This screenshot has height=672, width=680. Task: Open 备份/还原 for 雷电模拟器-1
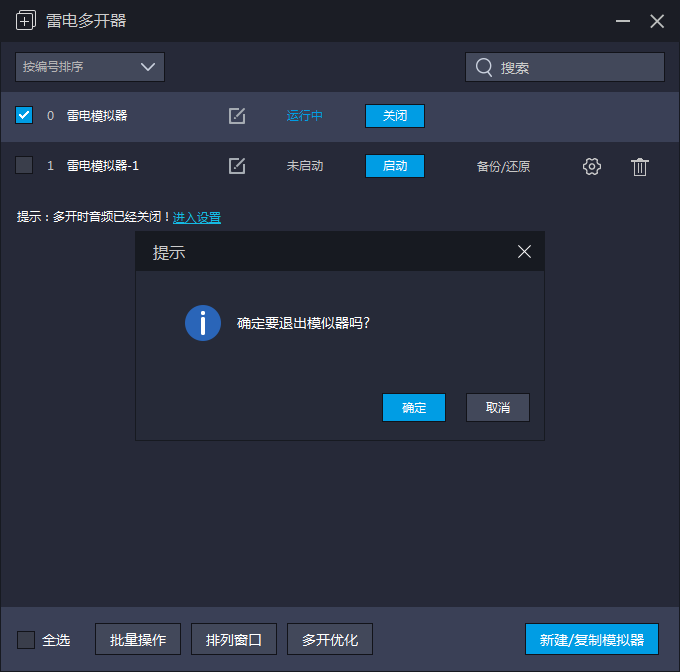[503, 166]
